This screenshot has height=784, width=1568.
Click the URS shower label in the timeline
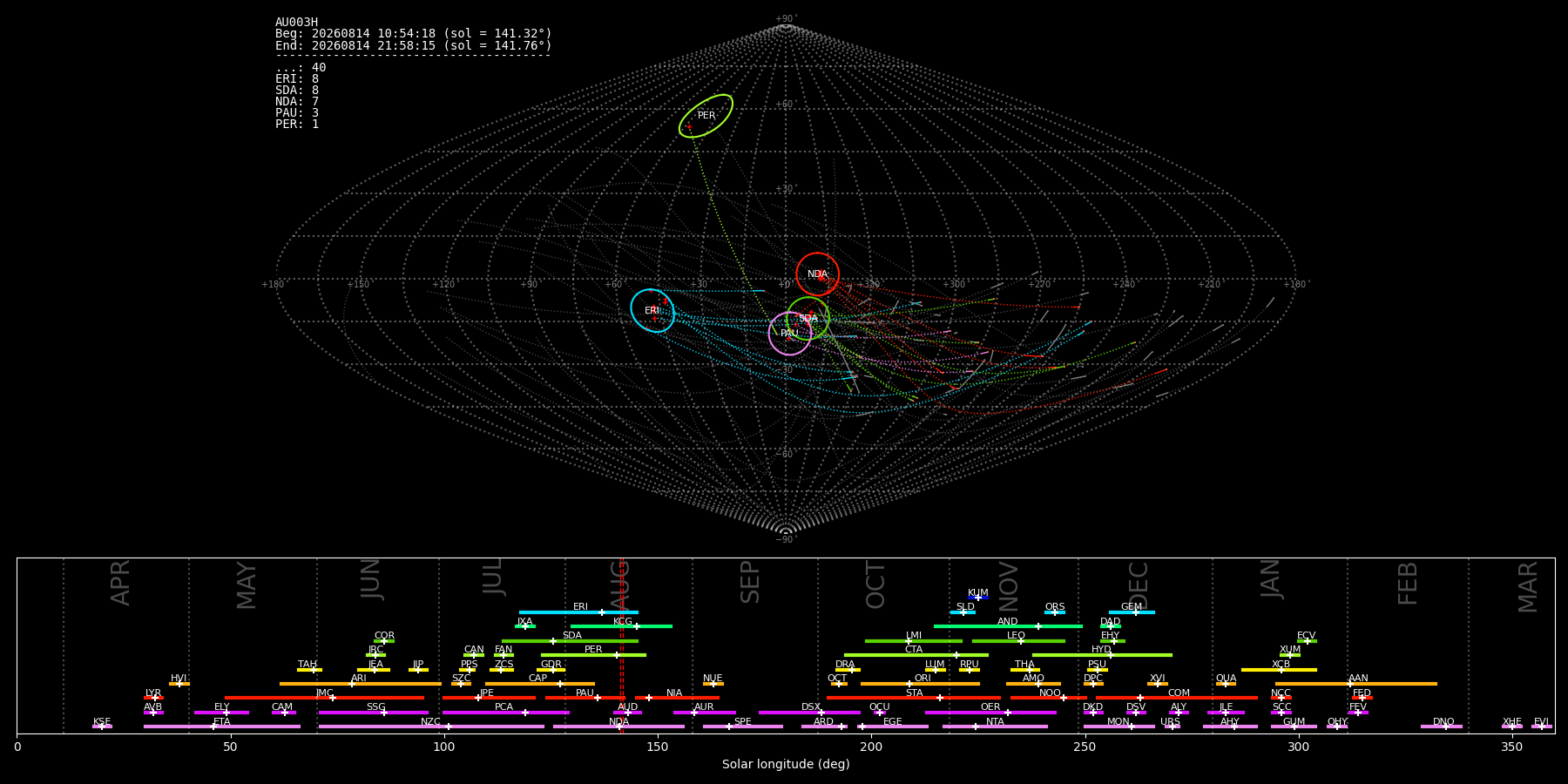[1170, 722]
